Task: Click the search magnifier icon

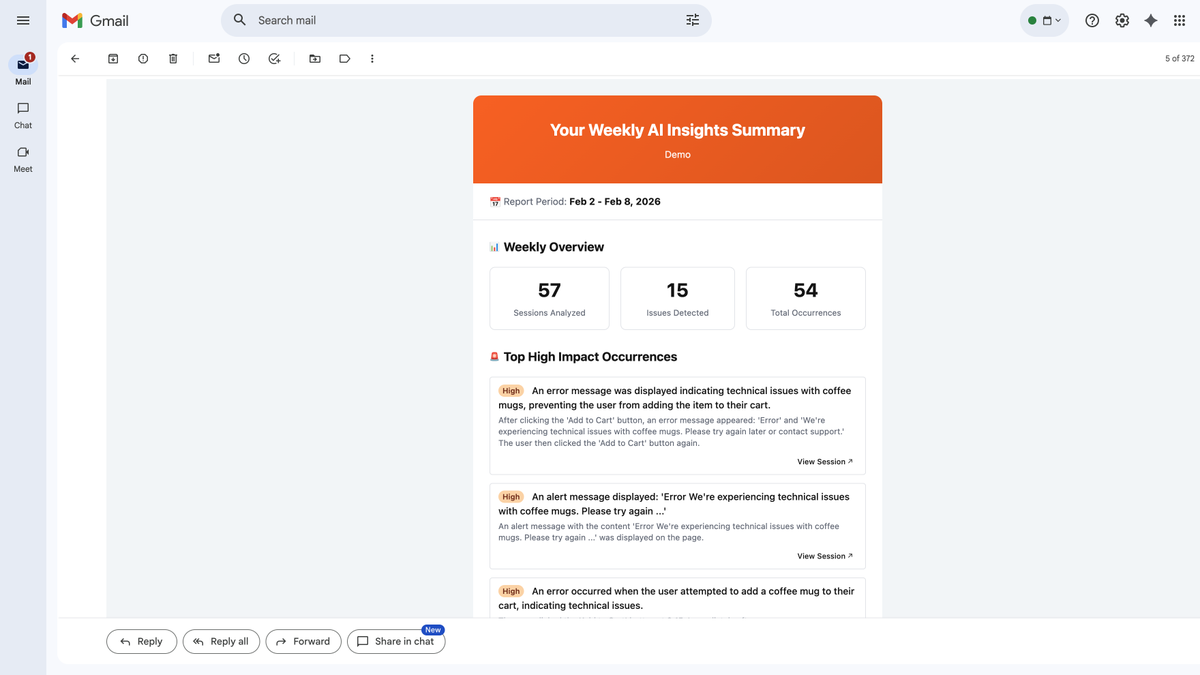Action: click(239, 20)
